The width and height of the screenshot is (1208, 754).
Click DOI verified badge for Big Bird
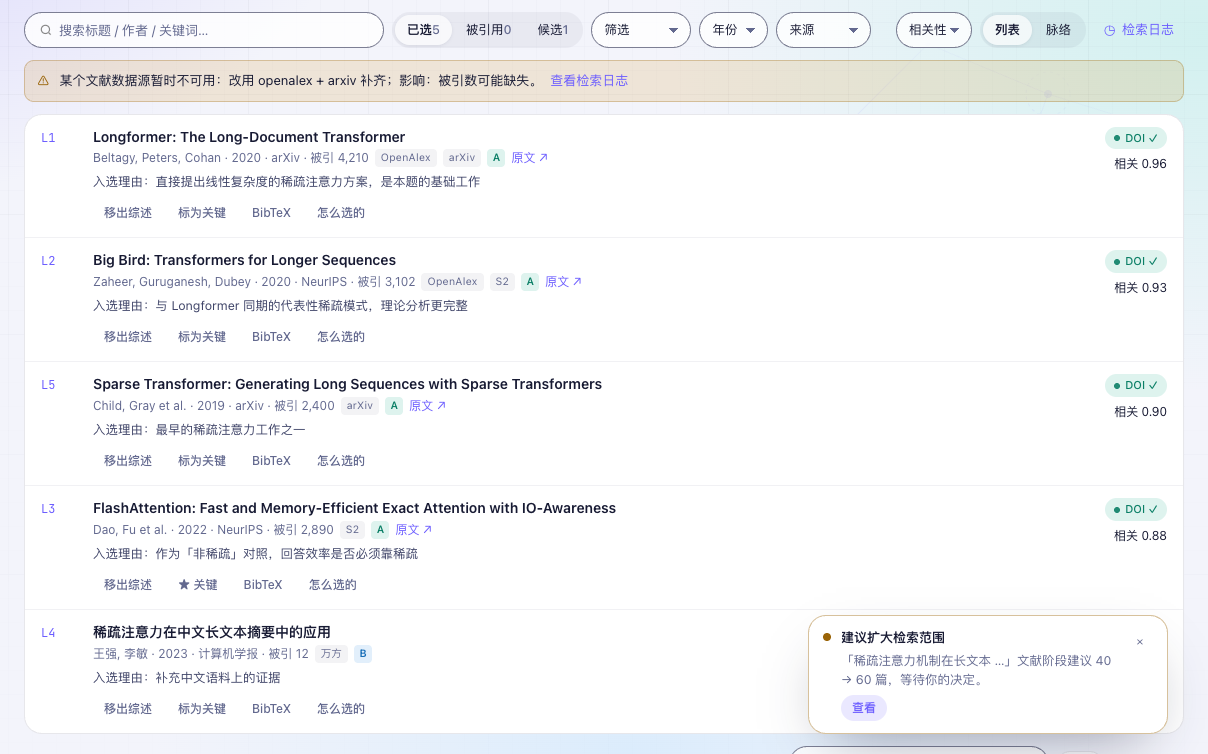coord(1136,262)
